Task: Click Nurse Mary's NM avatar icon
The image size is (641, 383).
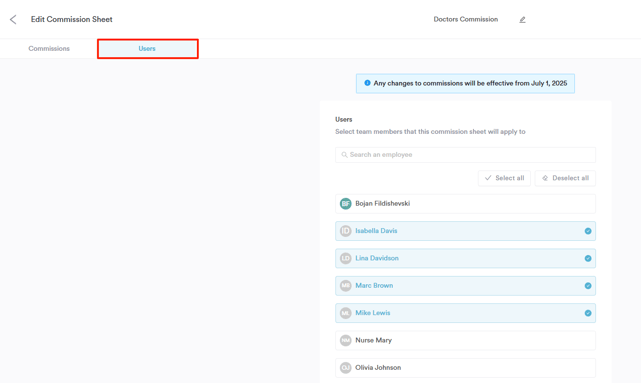Action: point(345,340)
